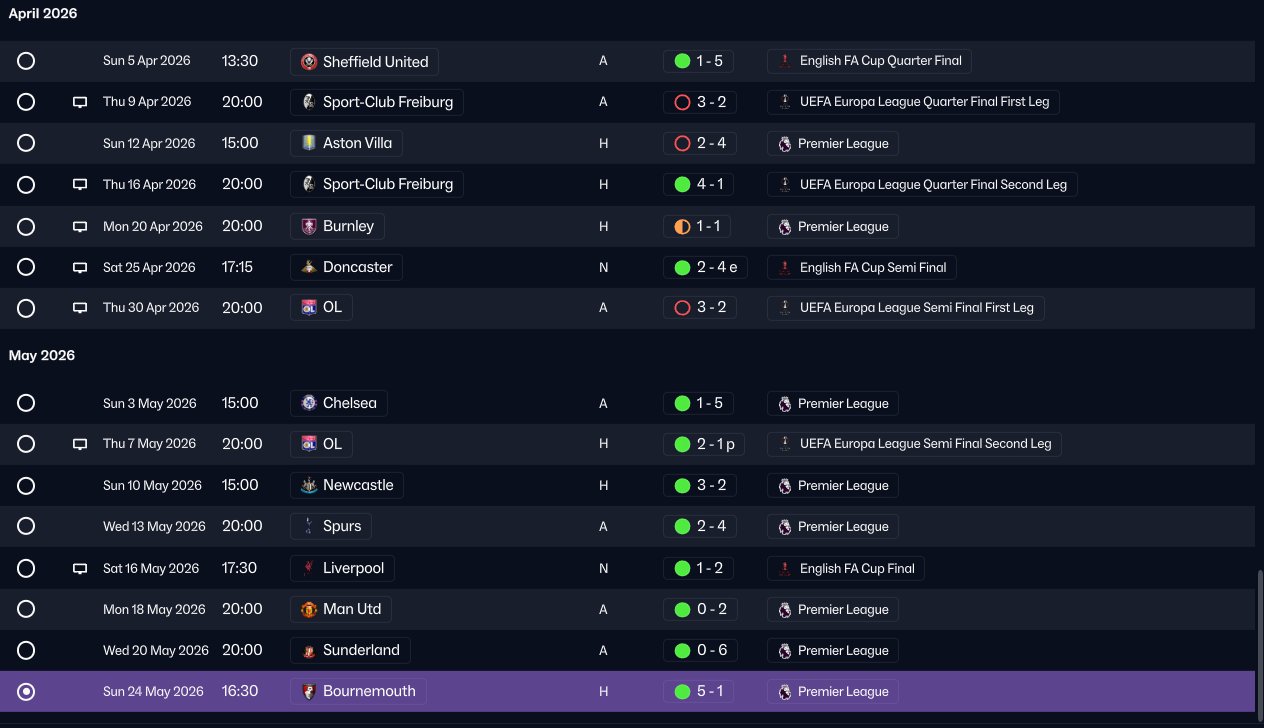1264x728 pixels.
Task: Open the 2 - 1 p OL result
Action: (x=704, y=444)
